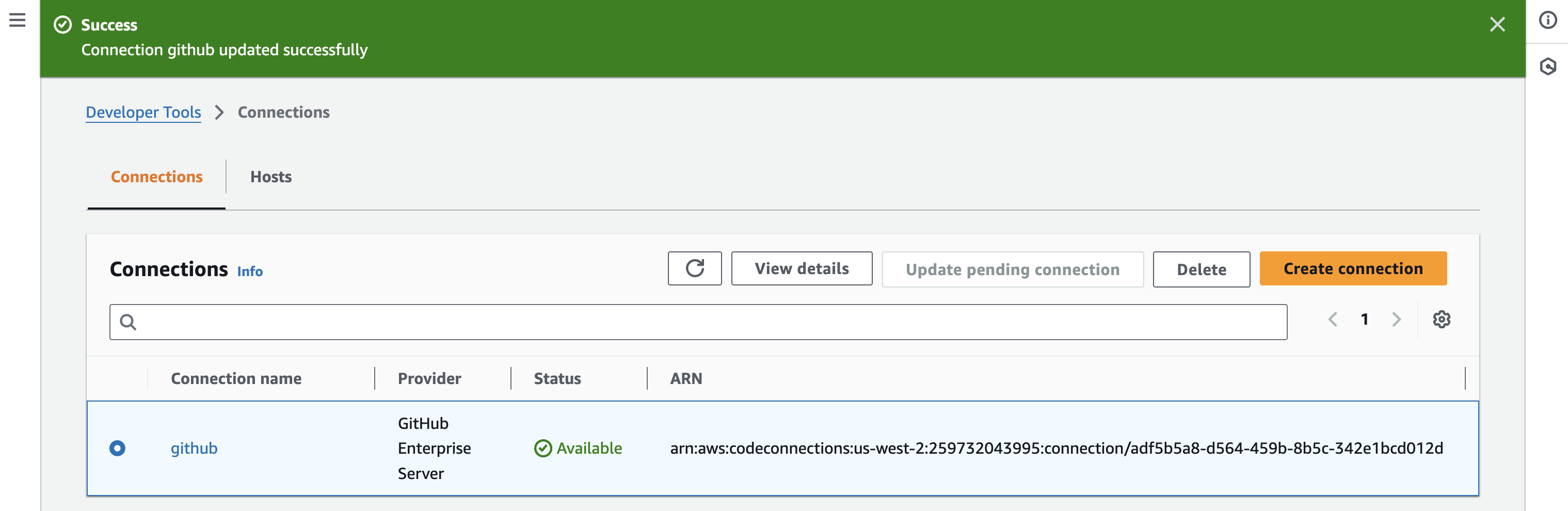This screenshot has height=511, width=1568.
Task: Click the Available status text
Action: 589,448
